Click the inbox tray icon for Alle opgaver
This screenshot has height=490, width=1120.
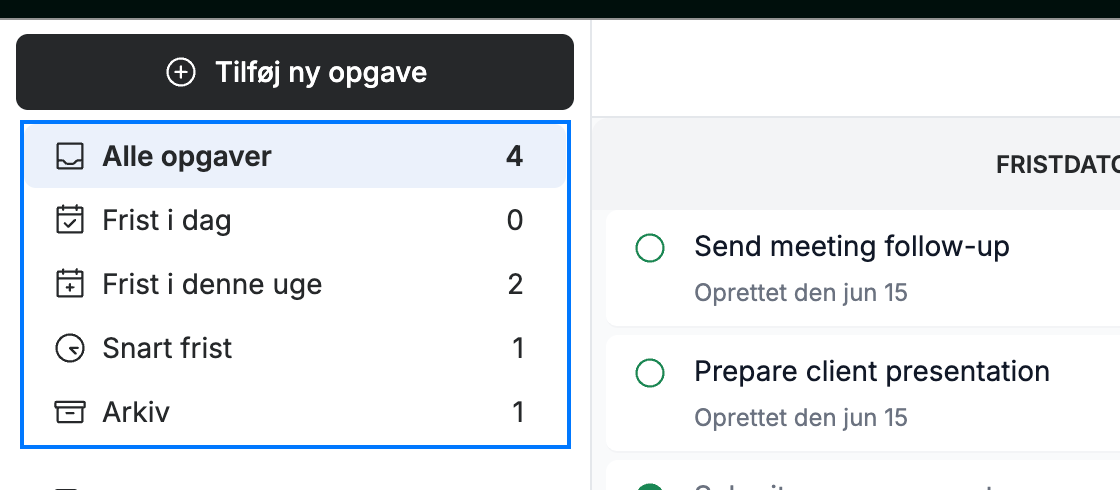[70, 156]
